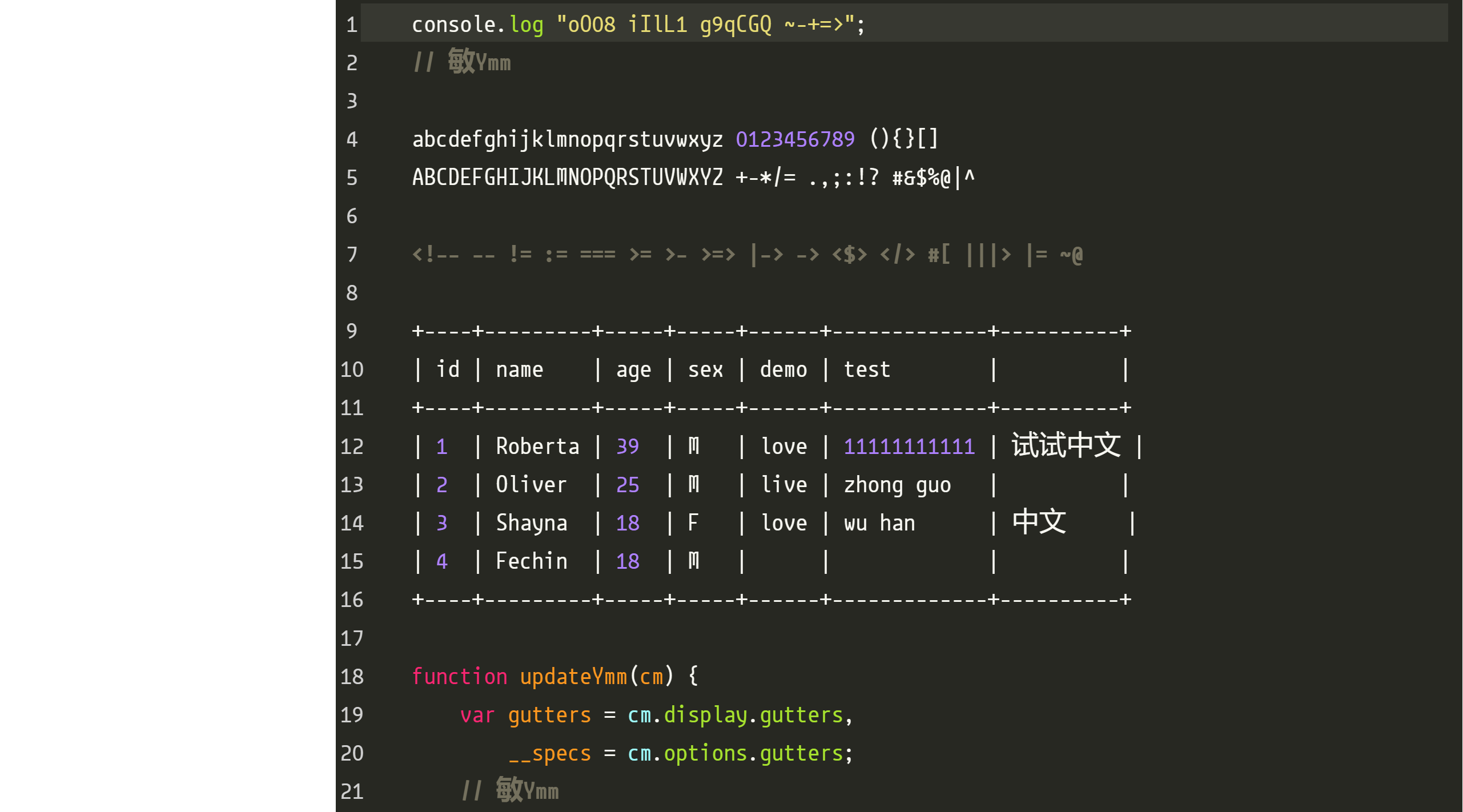Click the word 'console' on line 1
Viewport: 1463px width, 812px height.
pos(454,25)
